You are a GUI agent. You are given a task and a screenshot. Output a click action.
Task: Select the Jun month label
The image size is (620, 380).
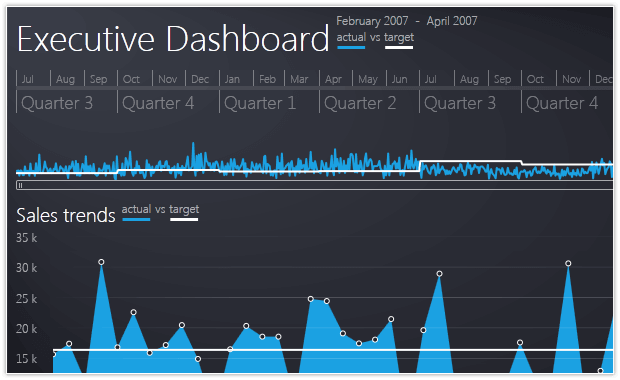point(399,79)
